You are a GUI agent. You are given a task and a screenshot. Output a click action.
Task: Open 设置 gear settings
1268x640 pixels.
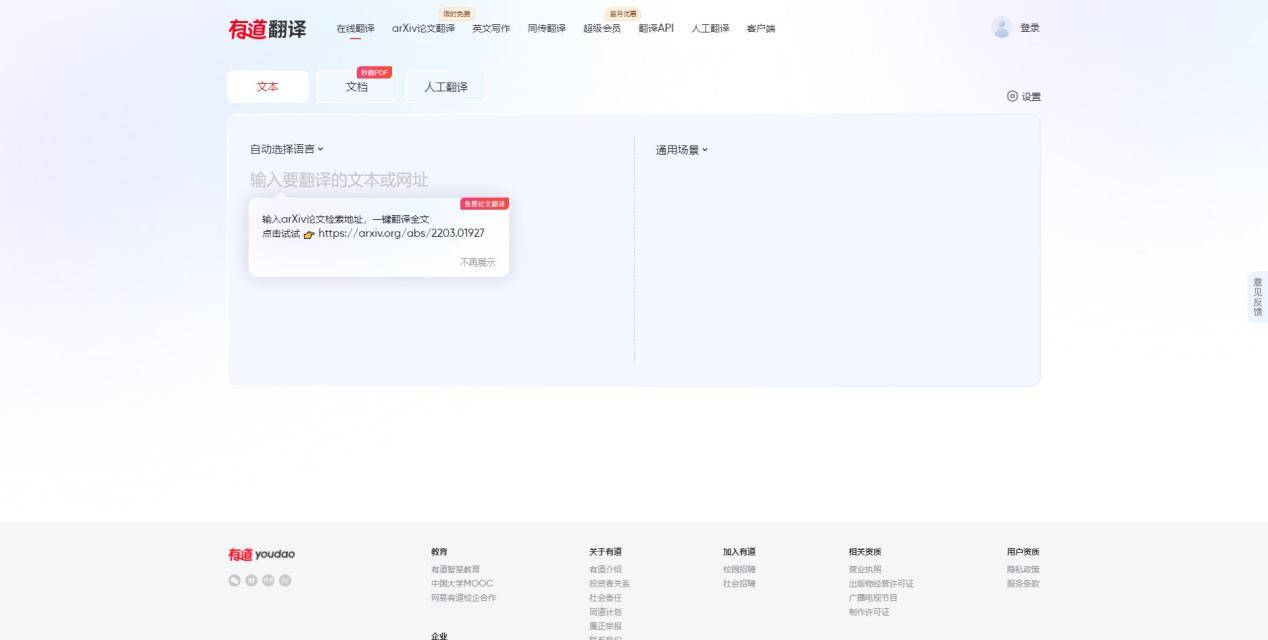pos(1024,96)
